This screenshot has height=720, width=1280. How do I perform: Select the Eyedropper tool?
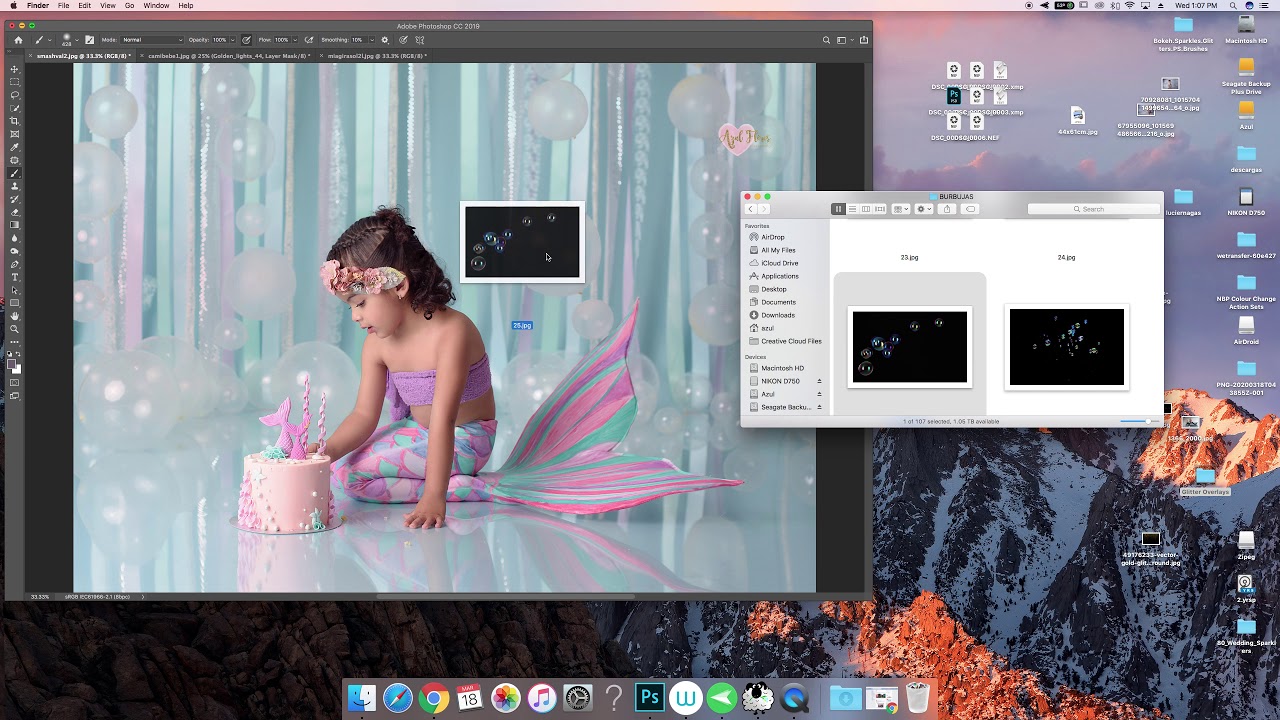15,146
